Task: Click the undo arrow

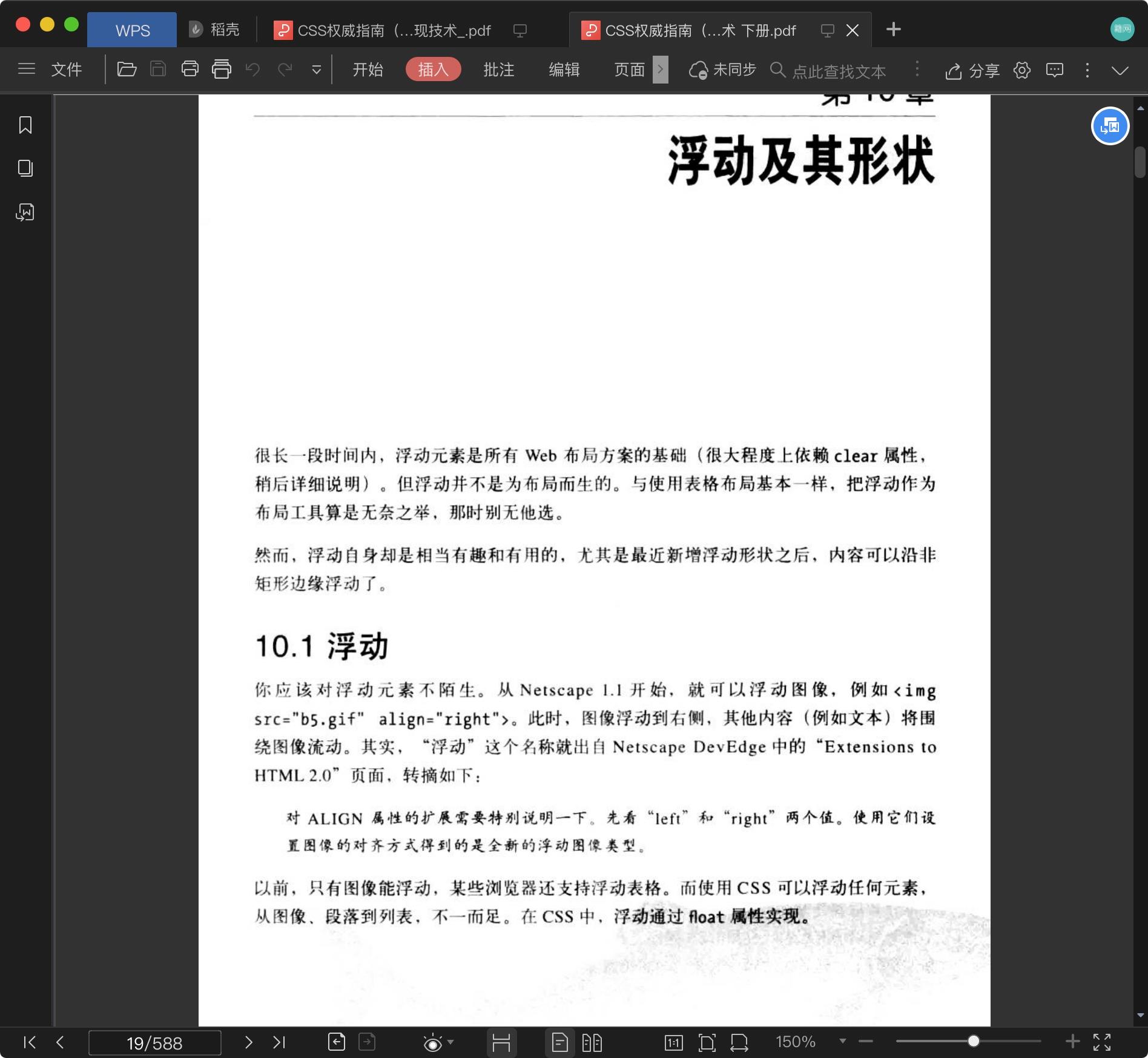Action: (x=253, y=69)
